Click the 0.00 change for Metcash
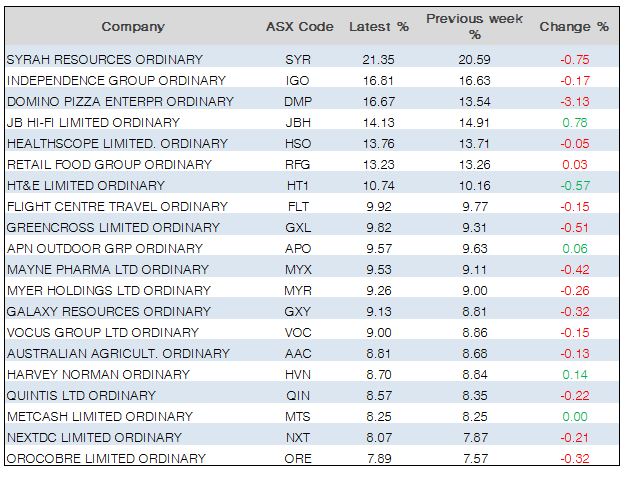The height and width of the screenshot is (477, 632). coord(574,416)
